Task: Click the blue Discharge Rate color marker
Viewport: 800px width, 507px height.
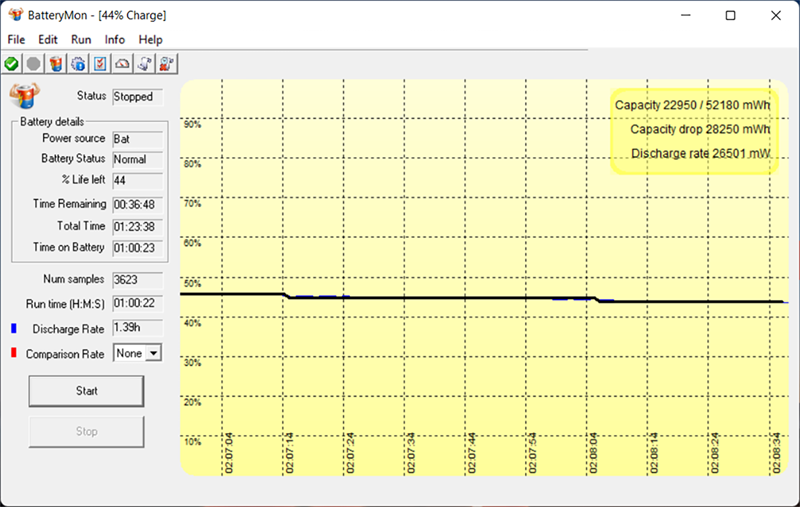Action: coord(13,328)
